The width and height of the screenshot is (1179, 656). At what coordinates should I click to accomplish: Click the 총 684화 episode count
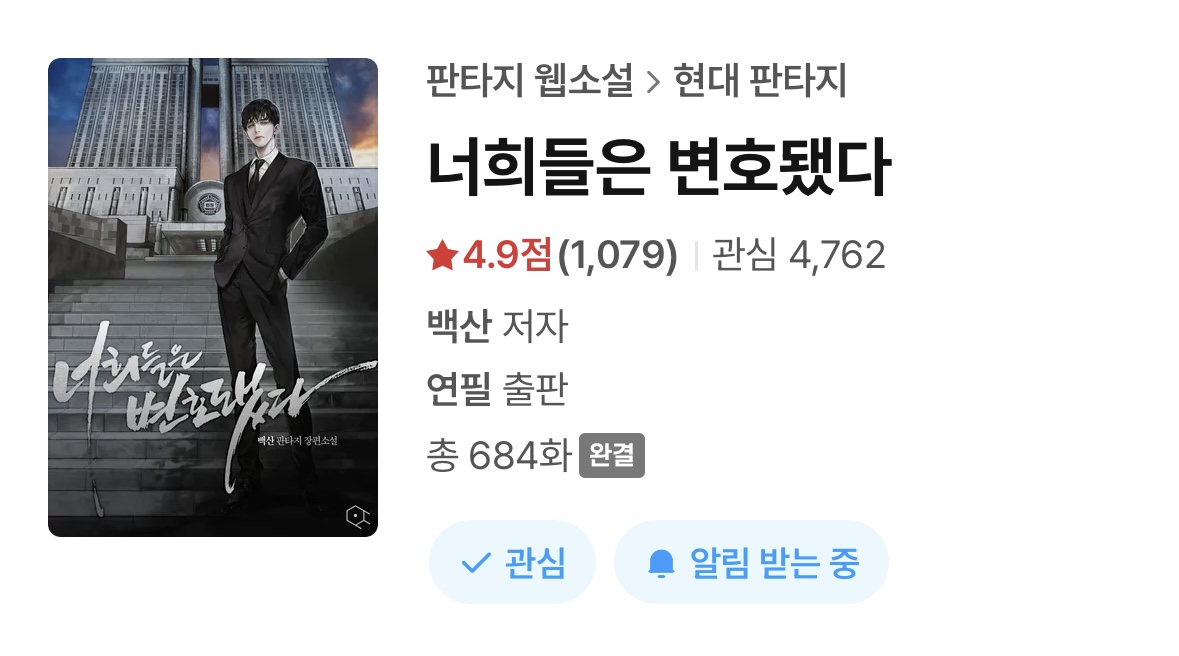[499, 455]
